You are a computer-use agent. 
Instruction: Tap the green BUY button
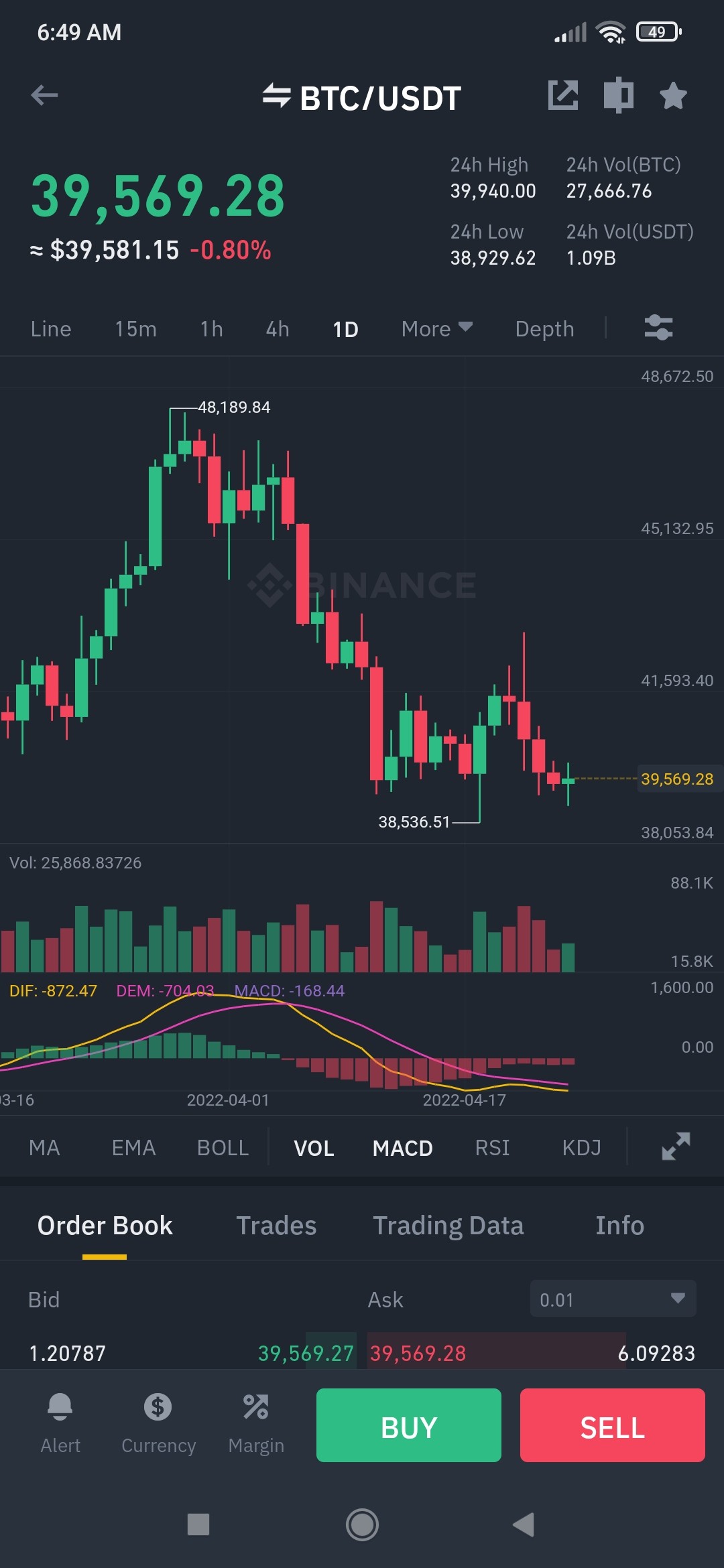(409, 1425)
